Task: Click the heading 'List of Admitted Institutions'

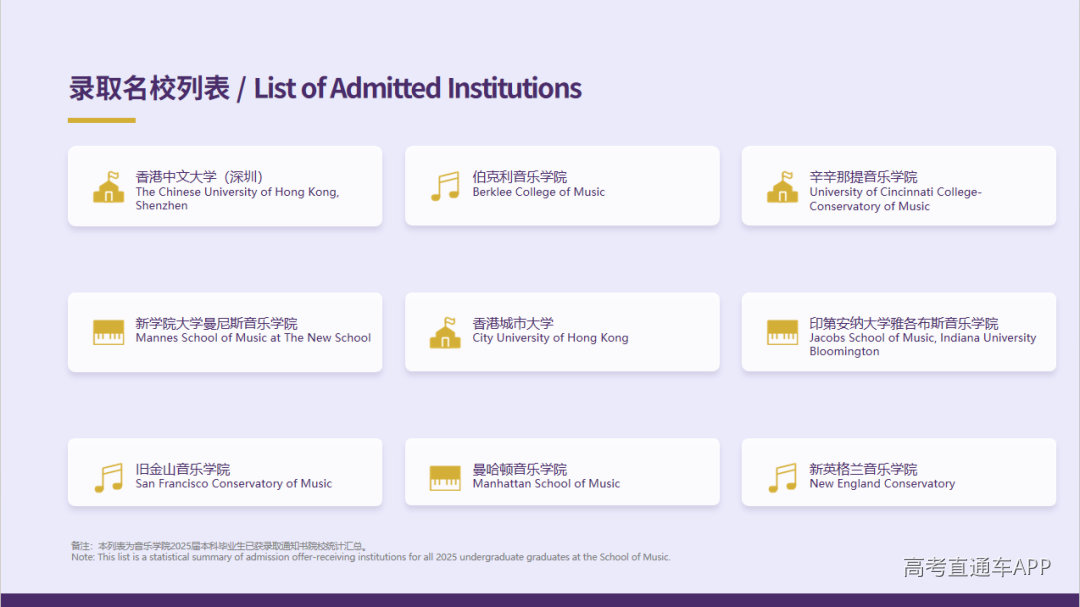Action: tap(417, 88)
